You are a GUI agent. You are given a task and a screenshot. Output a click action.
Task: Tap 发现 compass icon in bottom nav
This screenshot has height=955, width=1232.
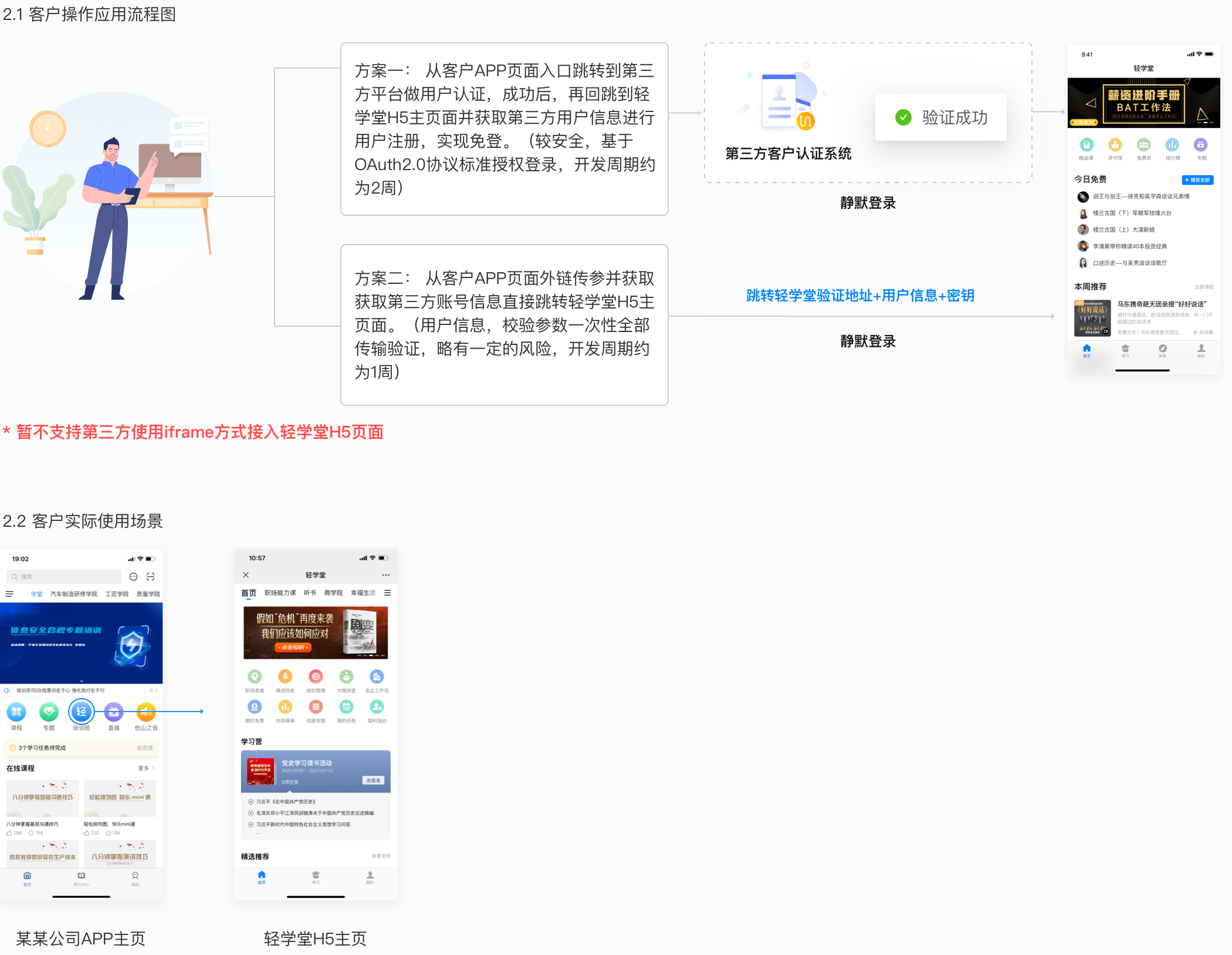click(1163, 348)
